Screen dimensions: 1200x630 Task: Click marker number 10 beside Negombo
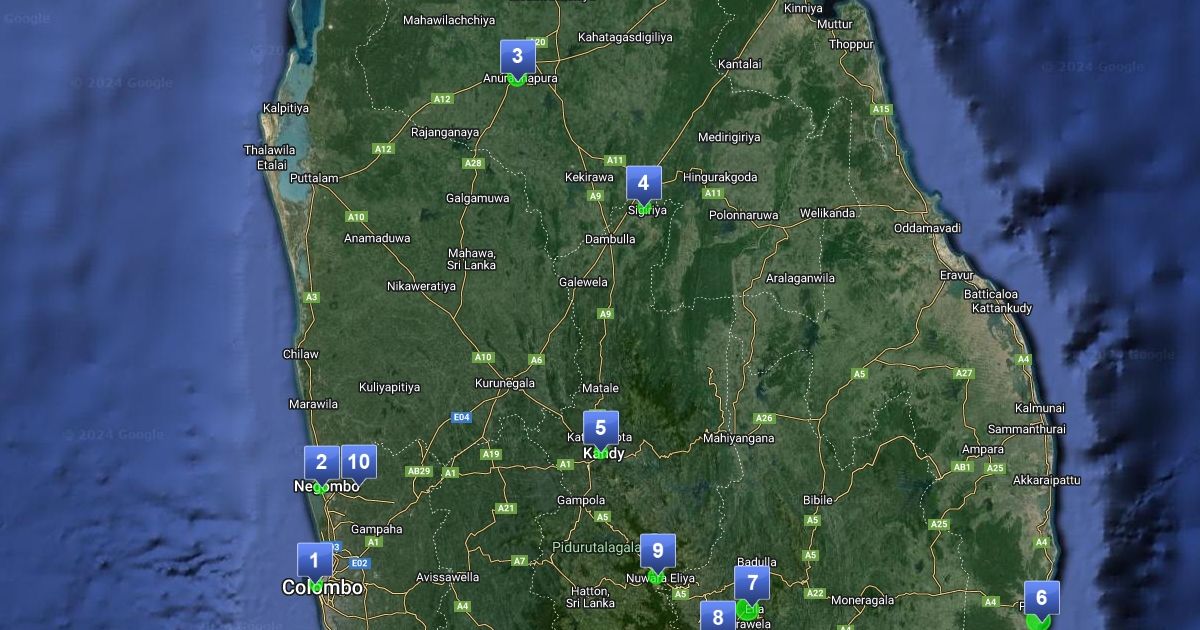click(x=359, y=462)
